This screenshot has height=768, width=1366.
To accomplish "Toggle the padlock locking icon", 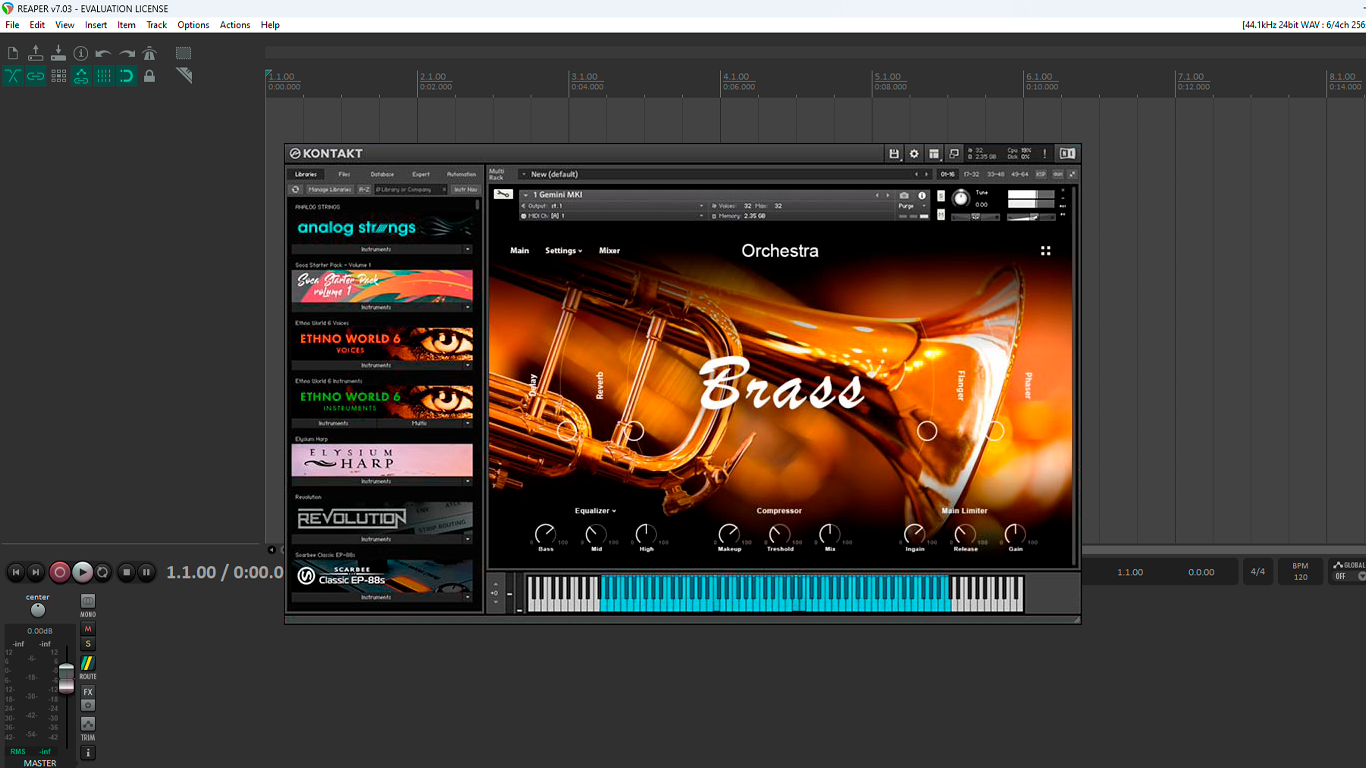I will [149, 76].
